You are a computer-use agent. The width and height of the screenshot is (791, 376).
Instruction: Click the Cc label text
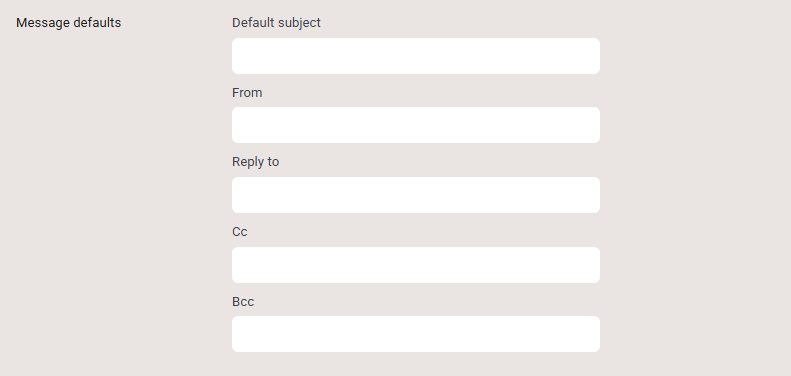(240, 232)
